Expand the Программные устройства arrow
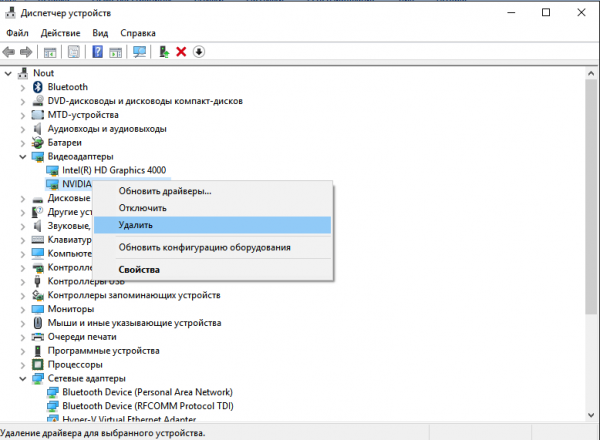Viewport: 600px width, 440px height. pos(23,351)
